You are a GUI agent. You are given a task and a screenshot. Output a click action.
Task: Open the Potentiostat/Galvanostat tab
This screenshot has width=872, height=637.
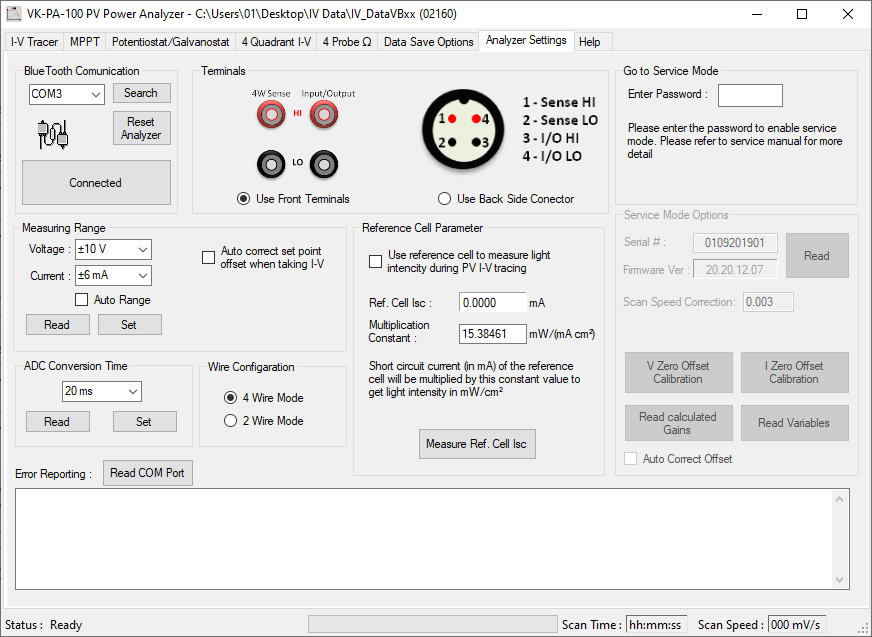coord(171,42)
